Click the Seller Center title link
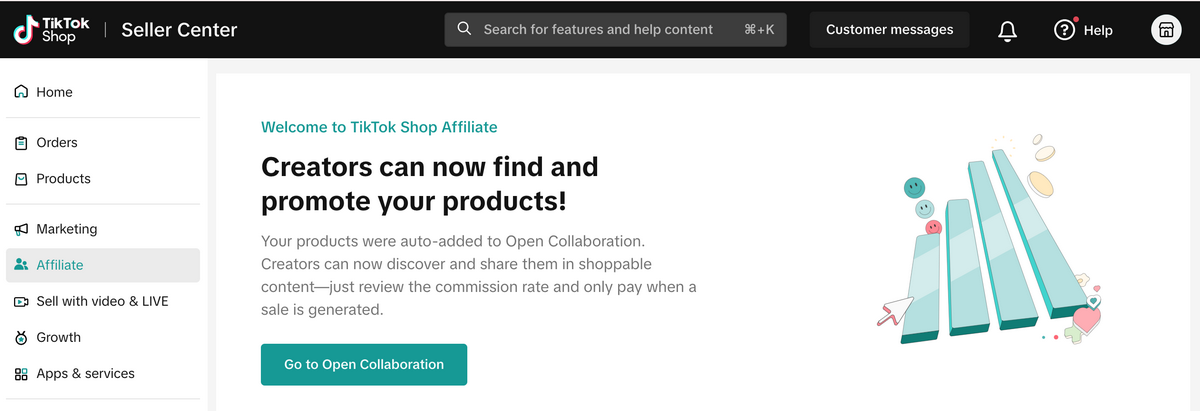Viewport: 1200px width, 411px height. (x=179, y=30)
